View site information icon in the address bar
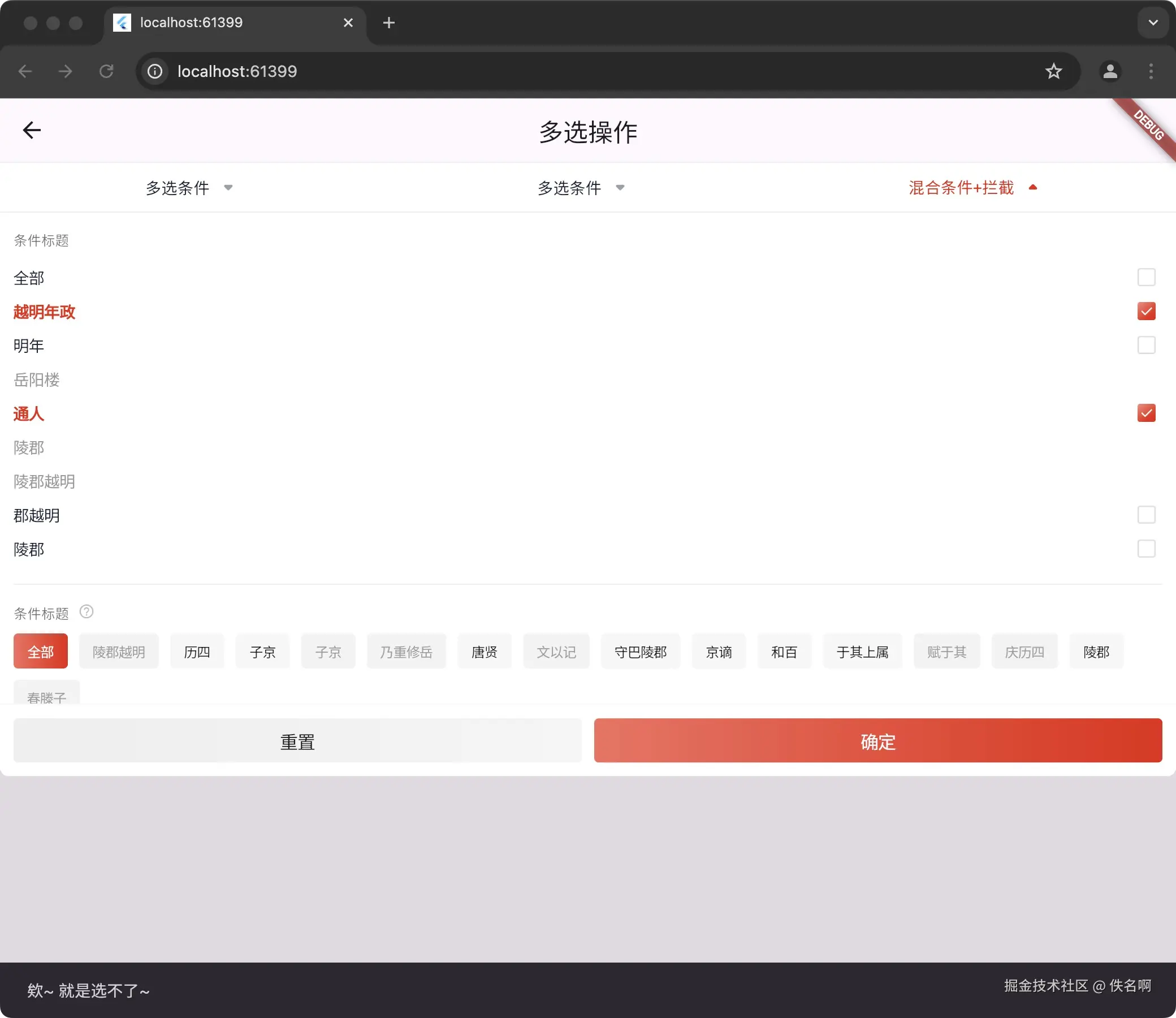Viewport: 1176px width, 1018px height. (x=155, y=71)
